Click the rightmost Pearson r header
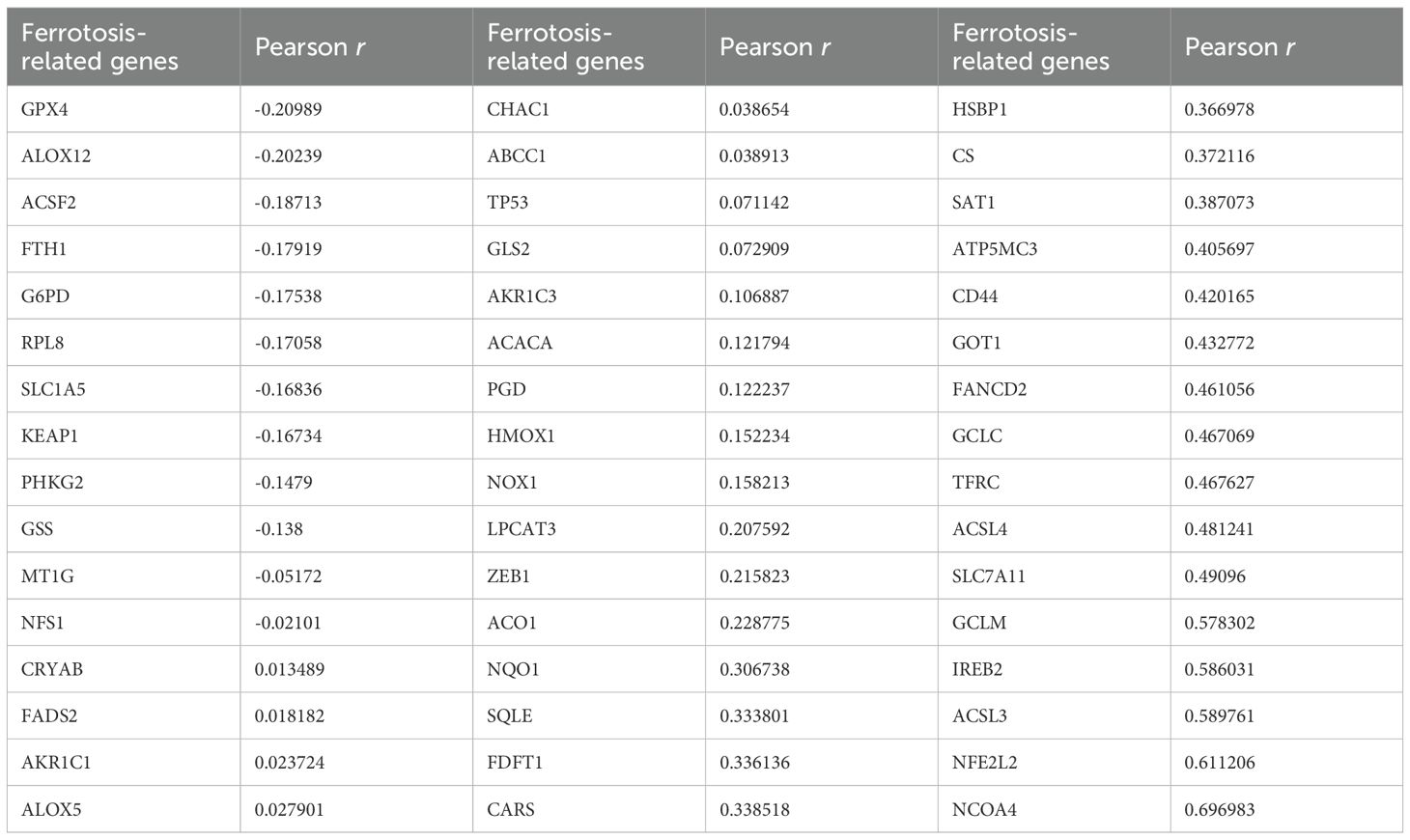1410x840 pixels. (x=1240, y=47)
